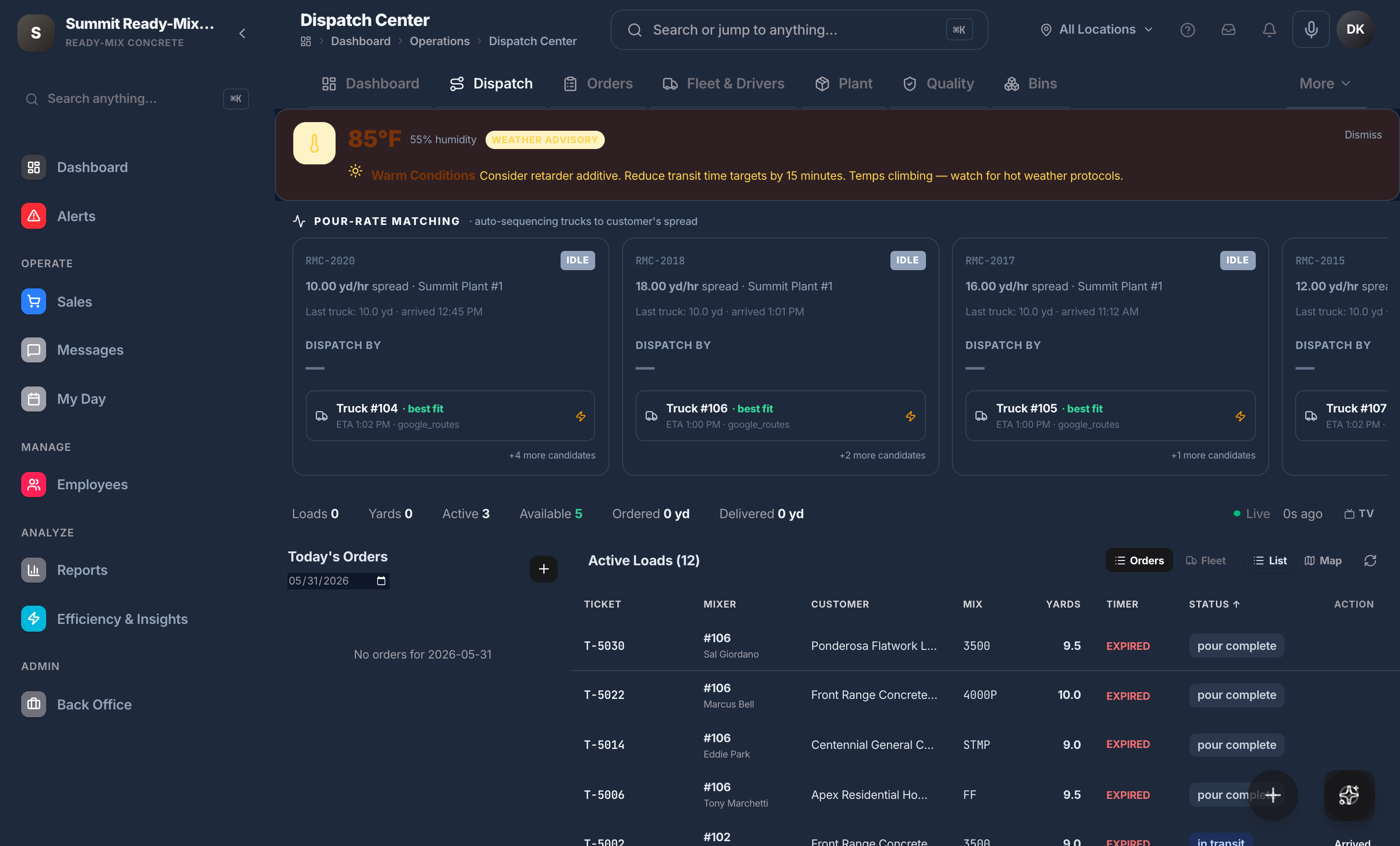This screenshot has height=846, width=1400.
Task: Click the Dashboard breadcrumb link
Action: pos(360,41)
